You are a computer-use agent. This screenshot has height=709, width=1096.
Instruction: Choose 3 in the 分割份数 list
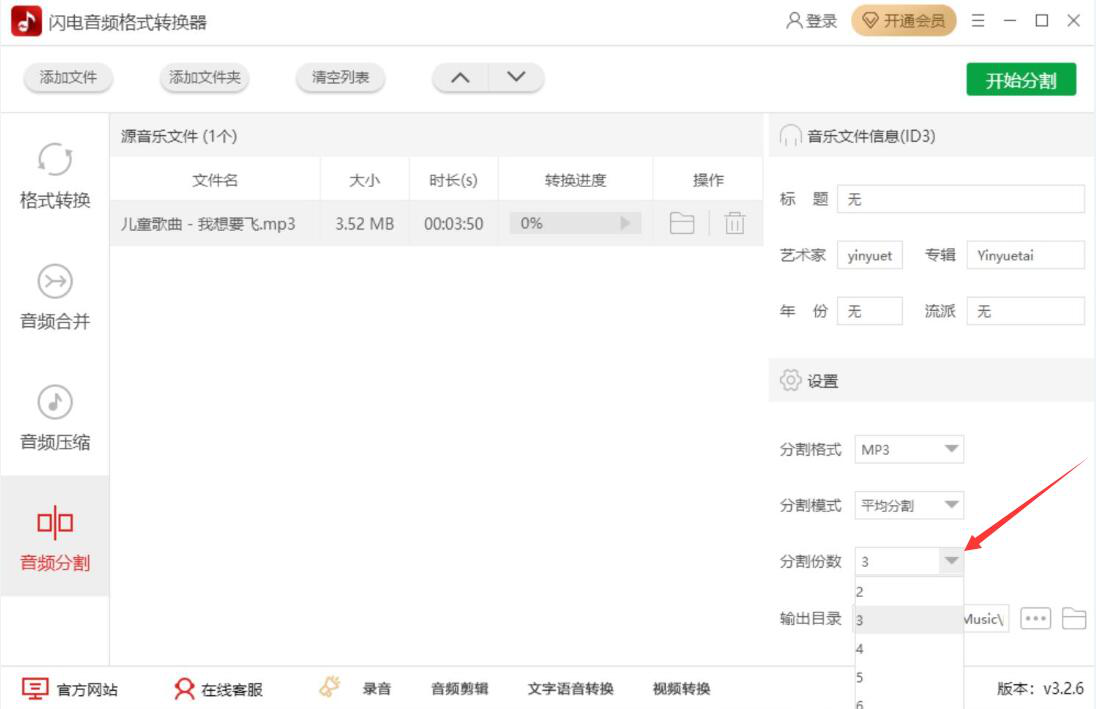pyautogui.click(x=909, y=620)
